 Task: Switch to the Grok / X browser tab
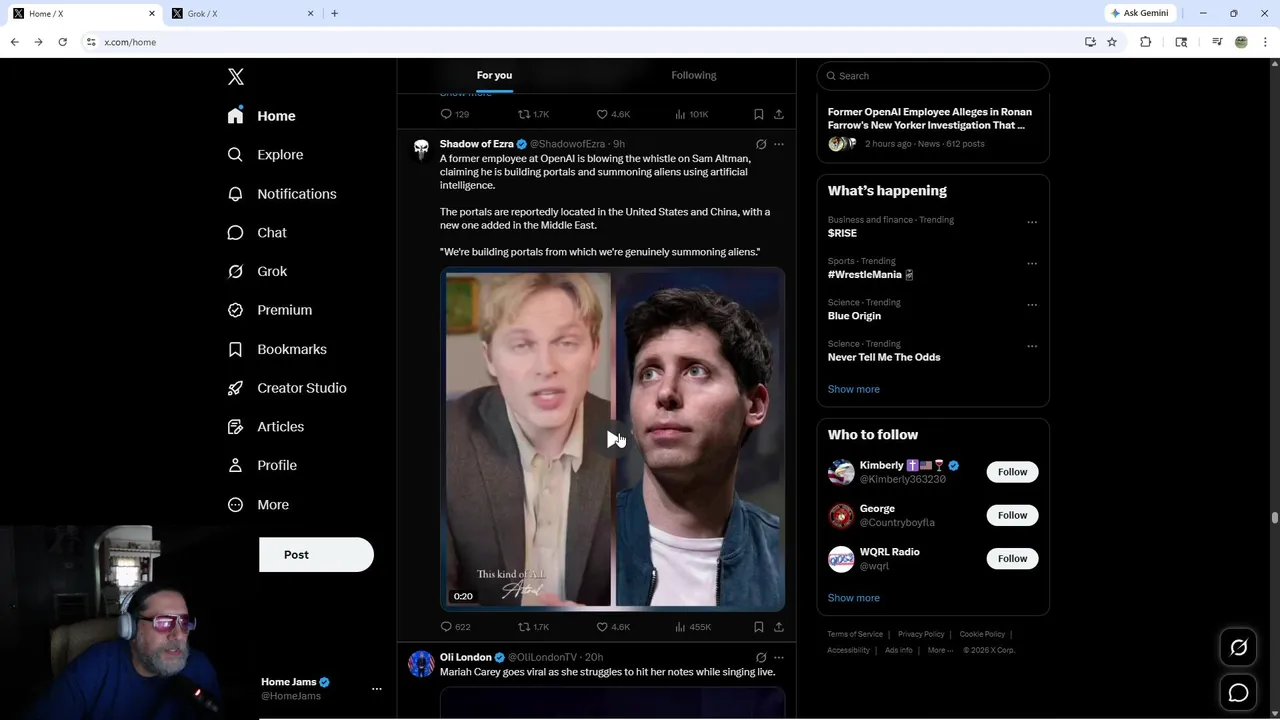click(240, 14)
